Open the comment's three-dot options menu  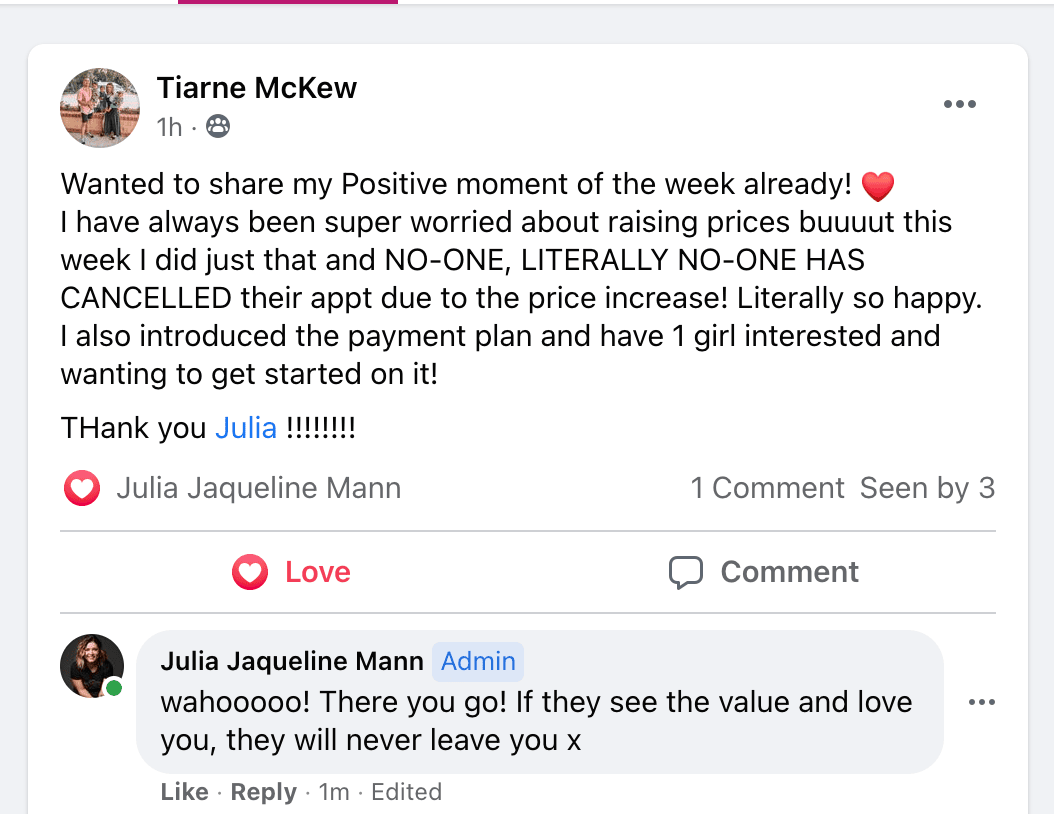[x=982, y=703]
